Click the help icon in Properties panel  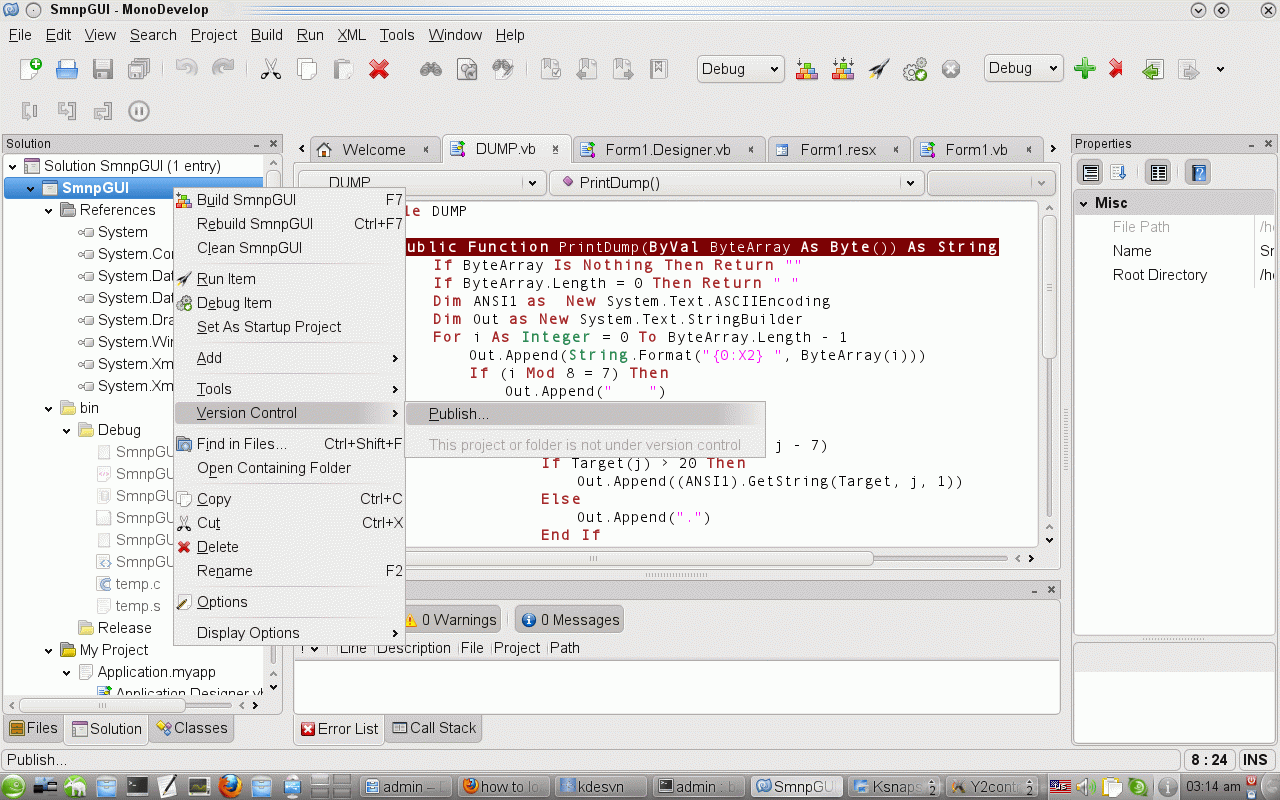point(1199,173)
